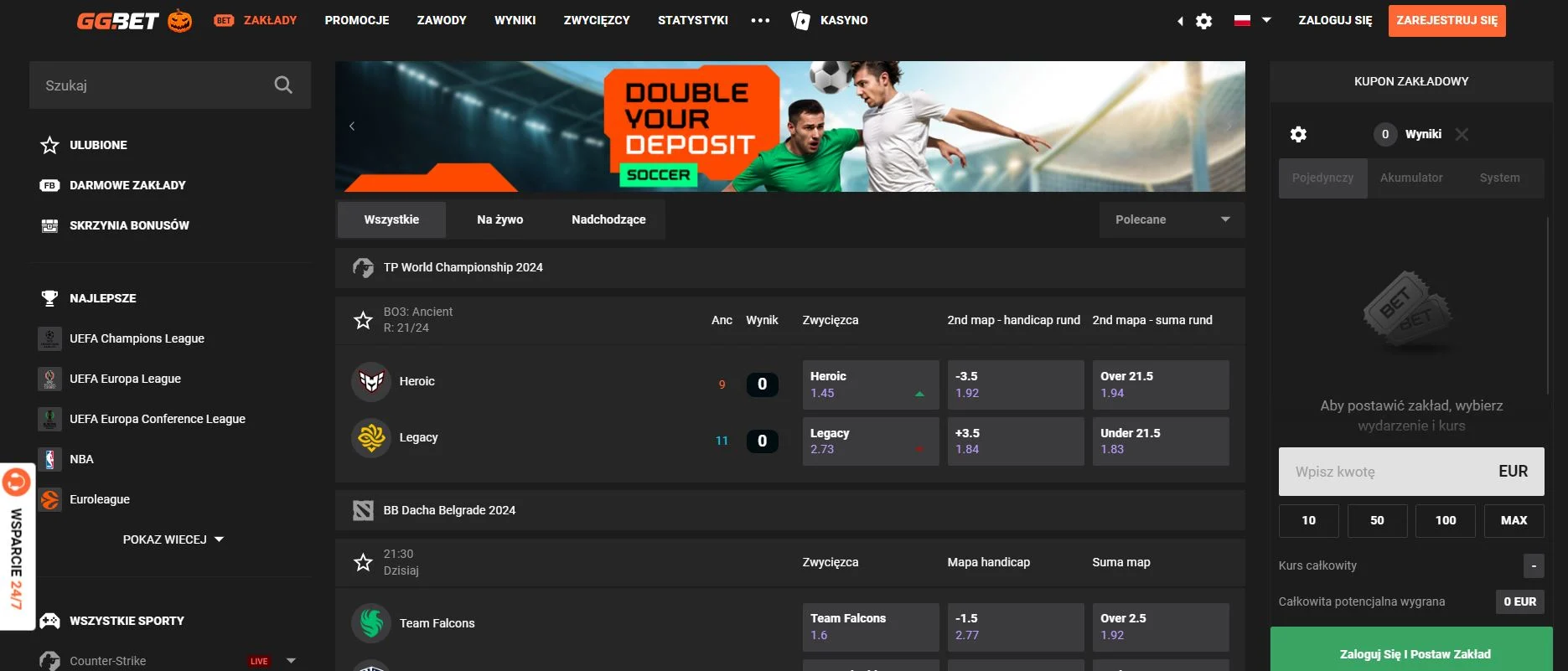This screenshot has height=671, width=1568.
Task: Click the Najlepsze trophy icon
Action: click(49, 298)
